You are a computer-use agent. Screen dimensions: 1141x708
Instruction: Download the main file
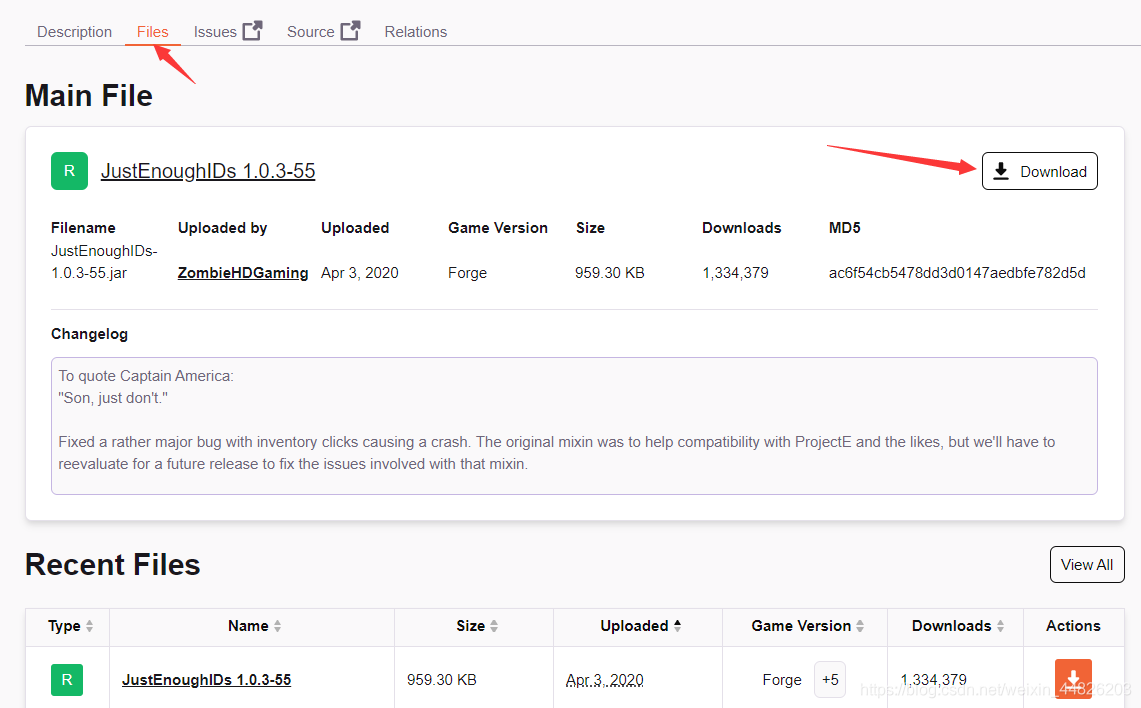[1039, 171]
